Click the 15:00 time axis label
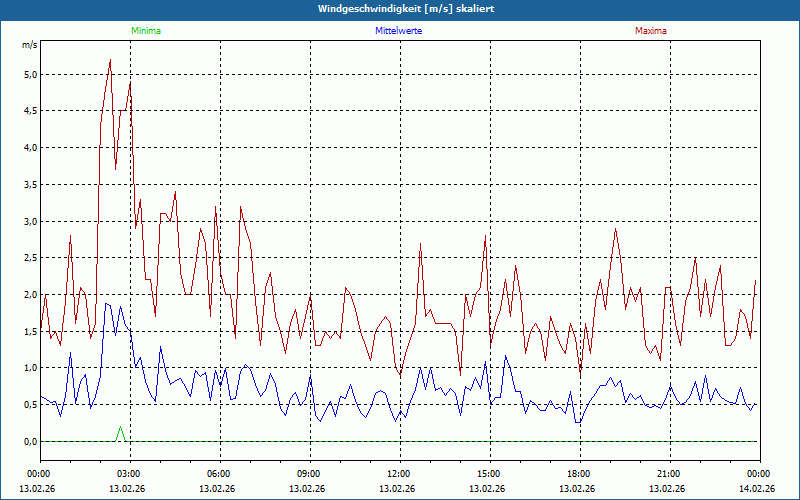Screen dimensions: 800x500 488,474
